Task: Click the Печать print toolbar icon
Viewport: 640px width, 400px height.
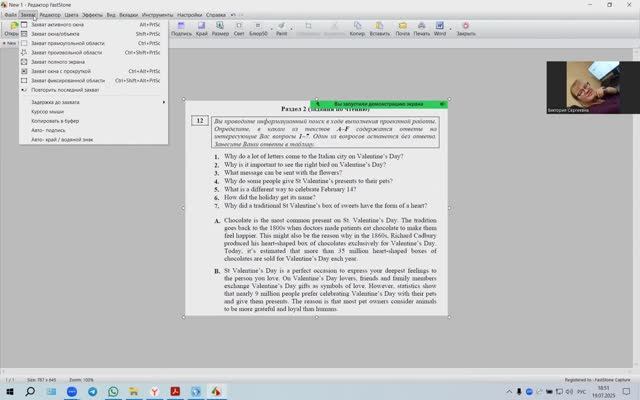Action: coord(422,26)
